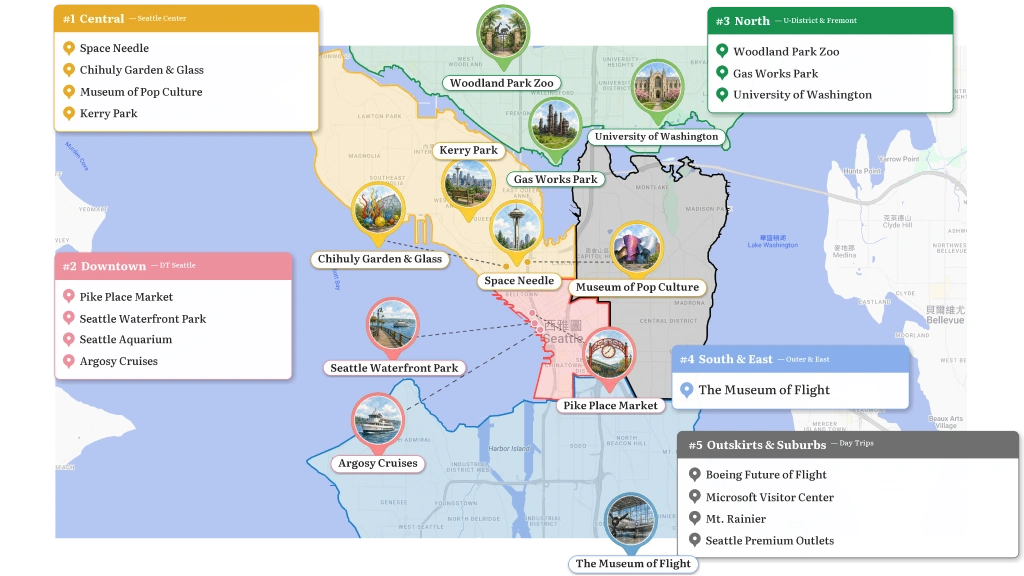Click the gray pin icon next to Mt. Rainier
Viewport: 1024px width, 576px height.
pos(695,518)
